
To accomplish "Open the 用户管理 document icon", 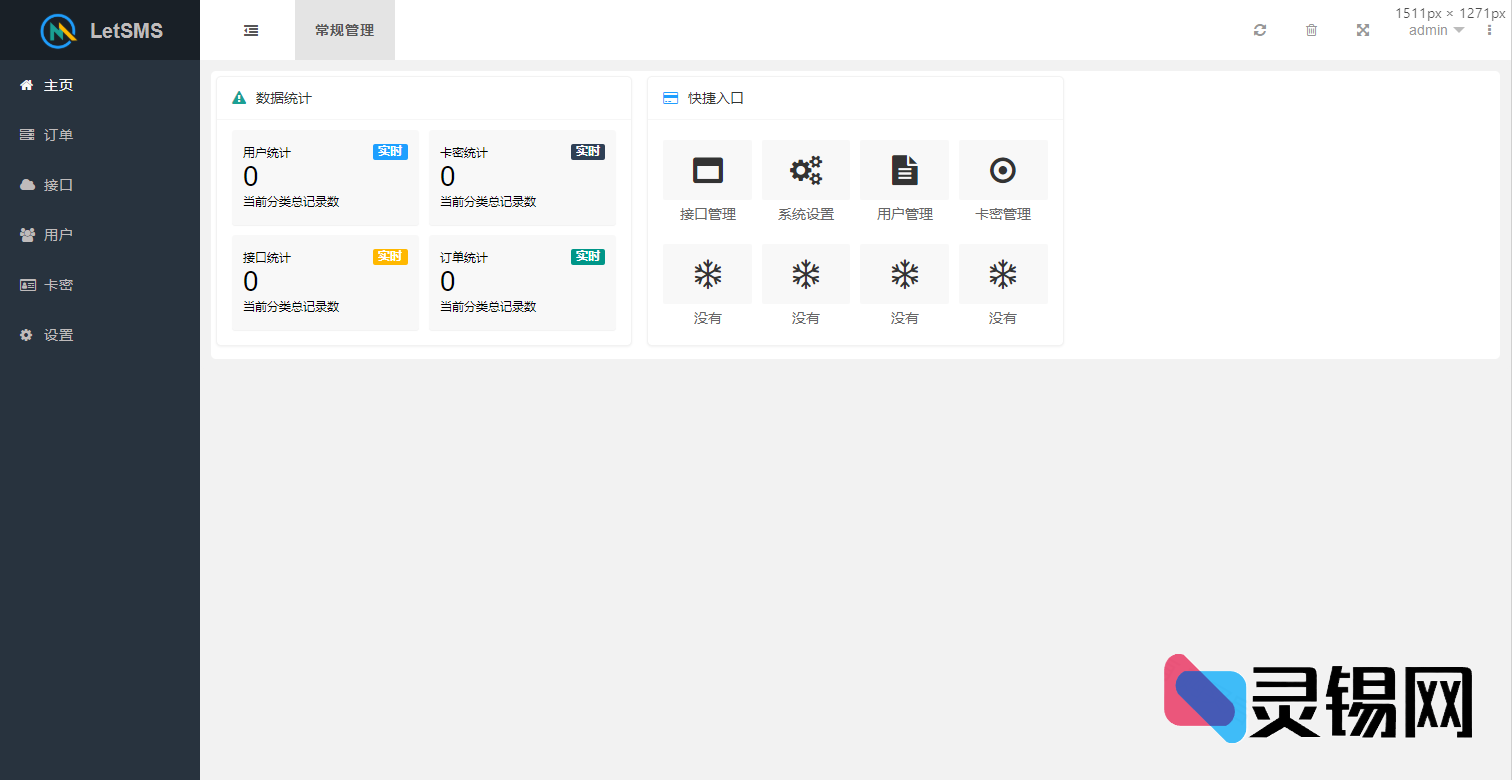I will click(x=904, y=171).
